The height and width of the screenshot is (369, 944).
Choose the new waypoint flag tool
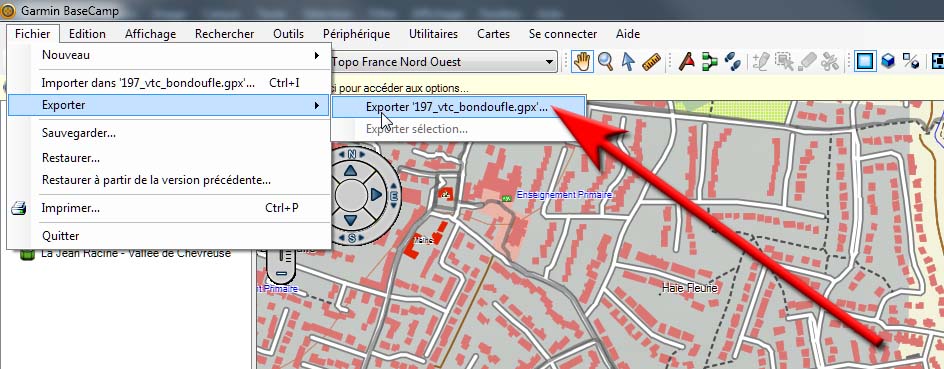pyautogui.click(x=687, y=61)
